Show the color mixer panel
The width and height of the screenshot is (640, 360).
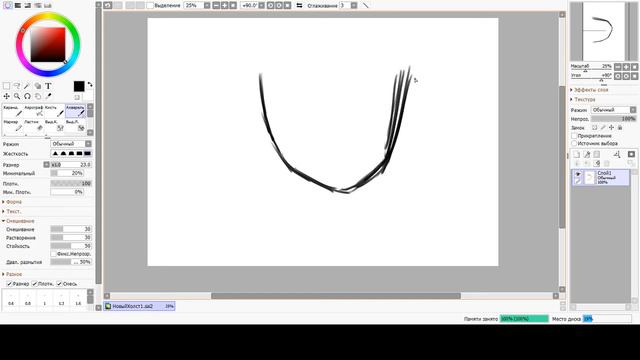38,5
